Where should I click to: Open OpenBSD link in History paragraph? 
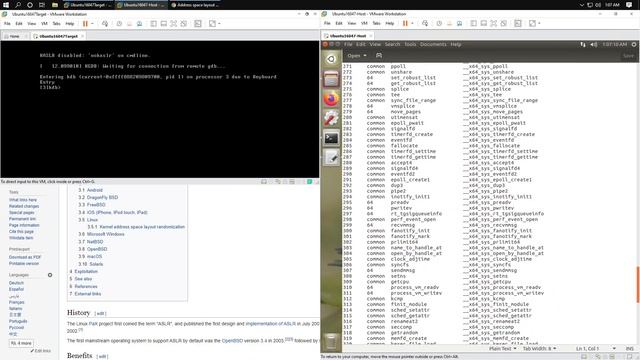tap(232, 340)
